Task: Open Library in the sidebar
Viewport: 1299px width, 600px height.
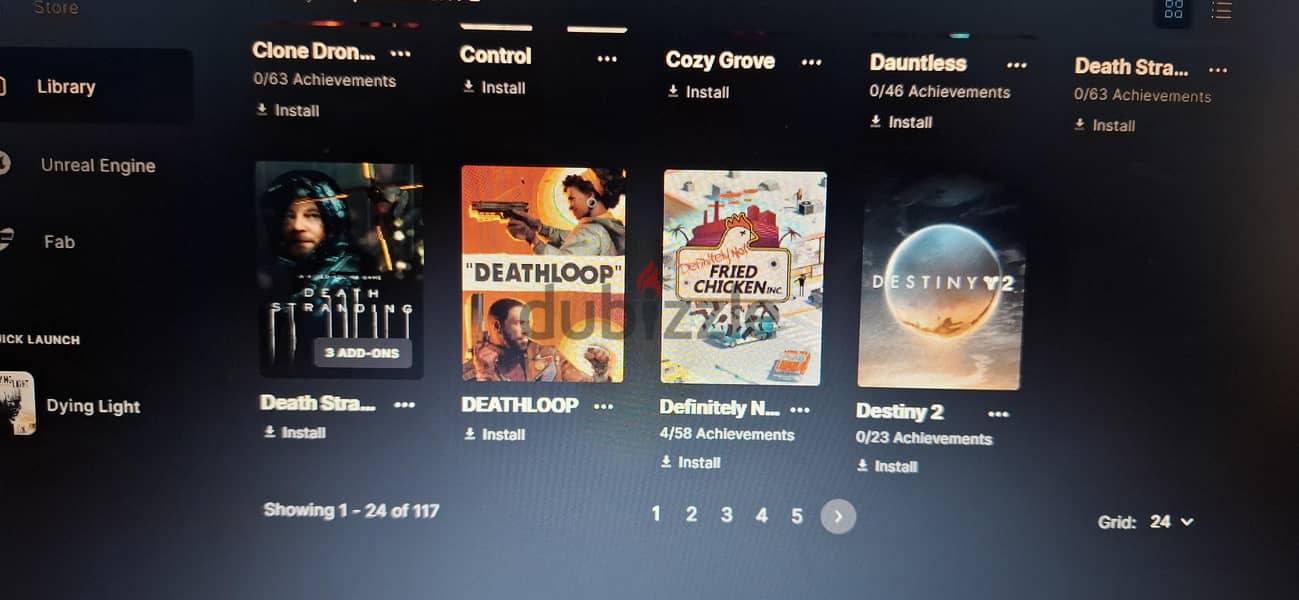Action: 66,87
